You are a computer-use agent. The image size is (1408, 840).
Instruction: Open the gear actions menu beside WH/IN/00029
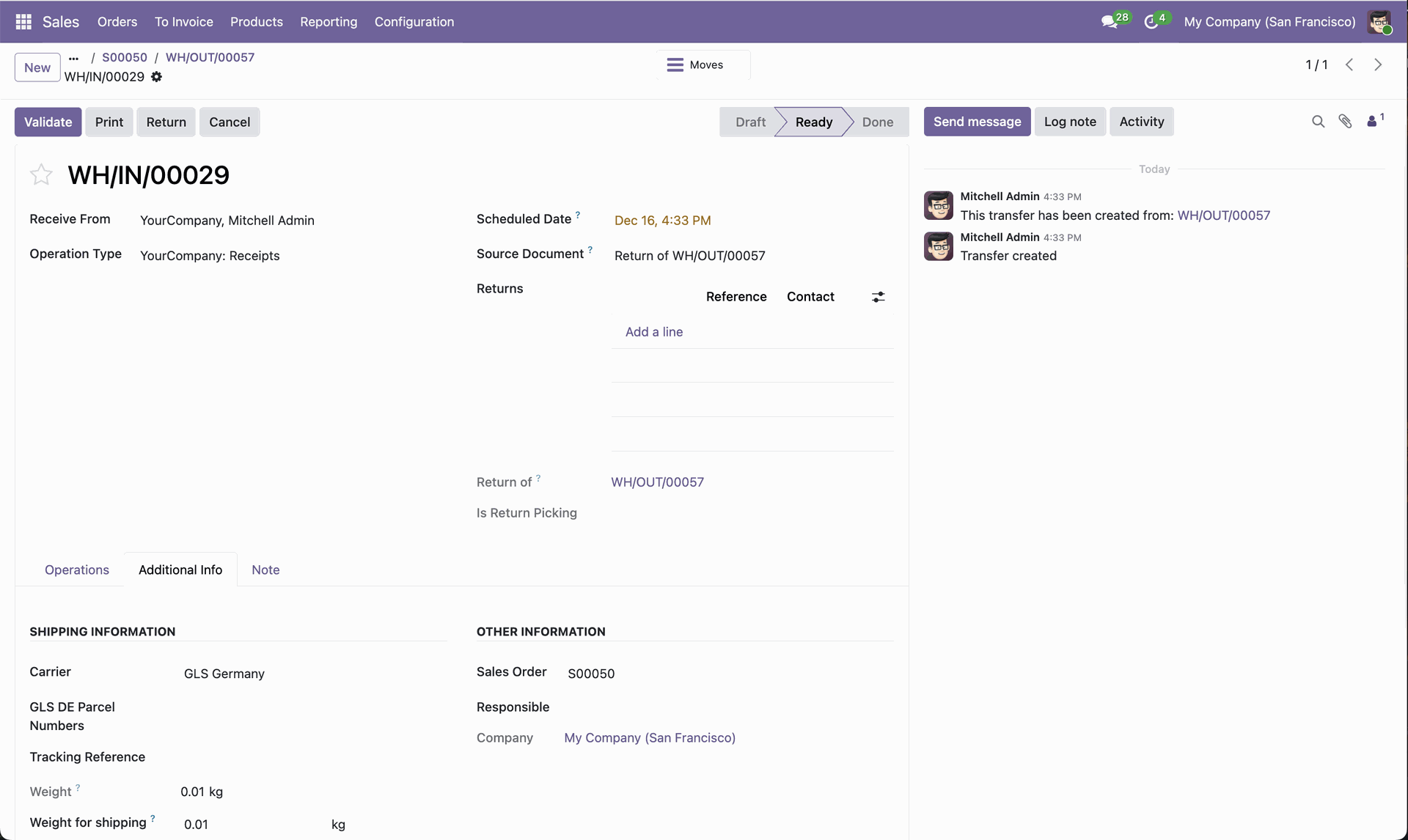[x=156, y=77]
